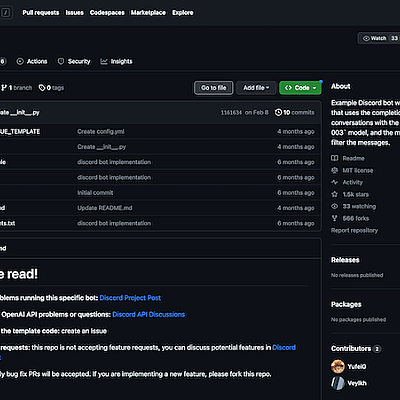Click the MIT license scale icon
Screen dimensions: 400x400
click(335, 170)
